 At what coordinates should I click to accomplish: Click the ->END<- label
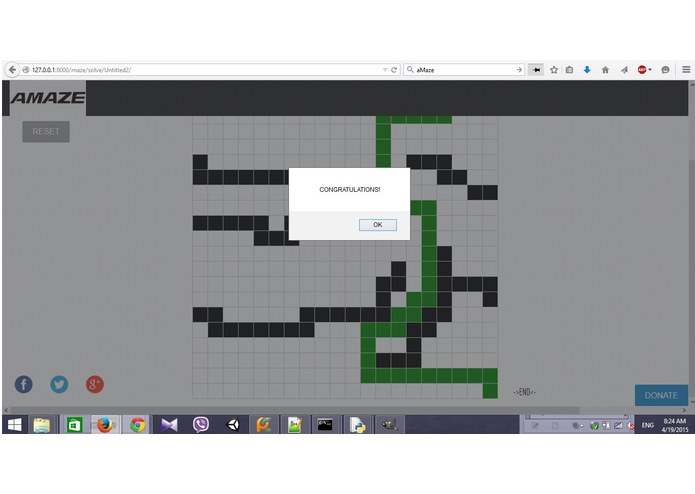[525, 392]
